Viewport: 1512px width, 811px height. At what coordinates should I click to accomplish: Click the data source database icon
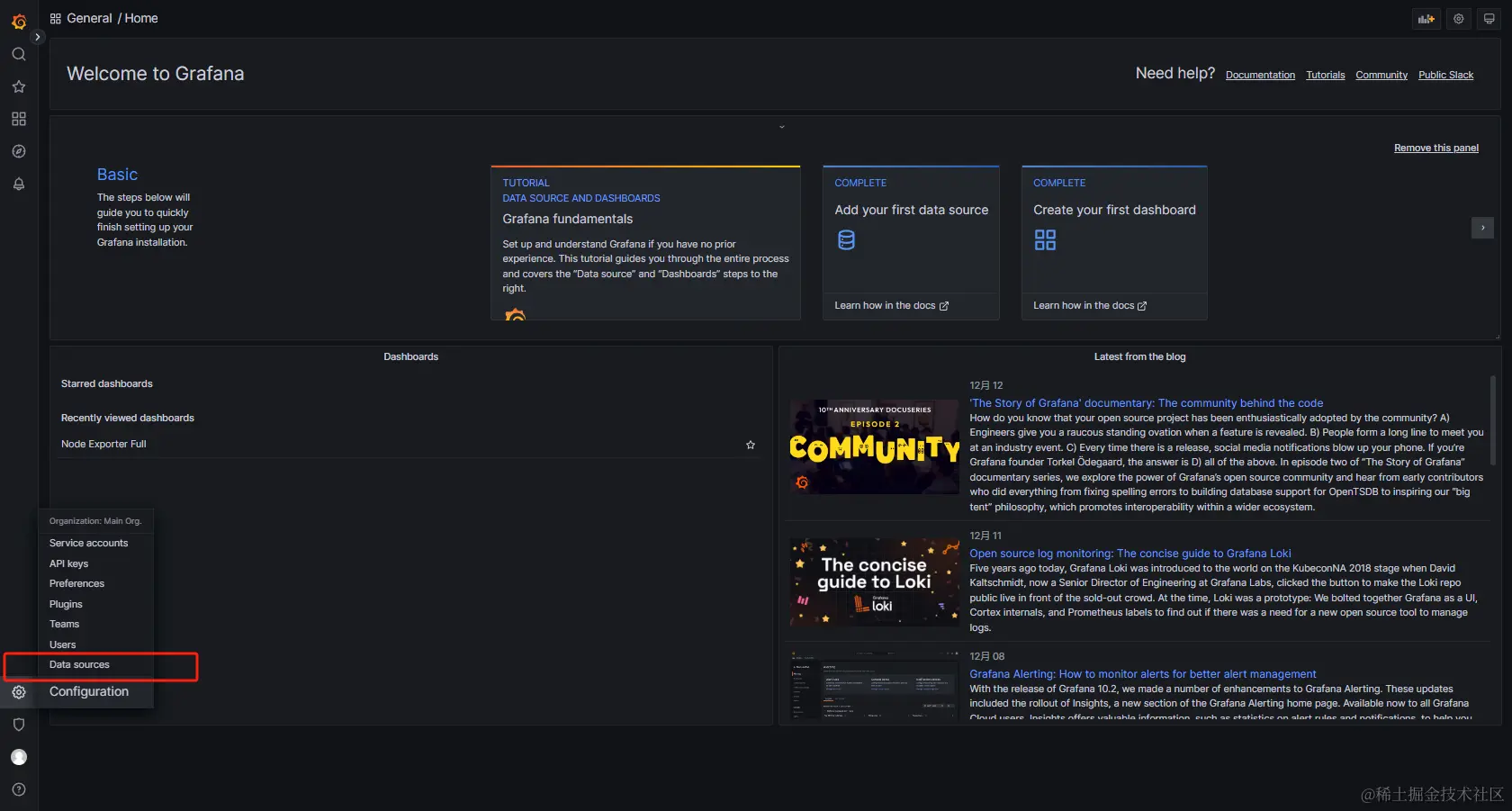[x=846, y=240]
